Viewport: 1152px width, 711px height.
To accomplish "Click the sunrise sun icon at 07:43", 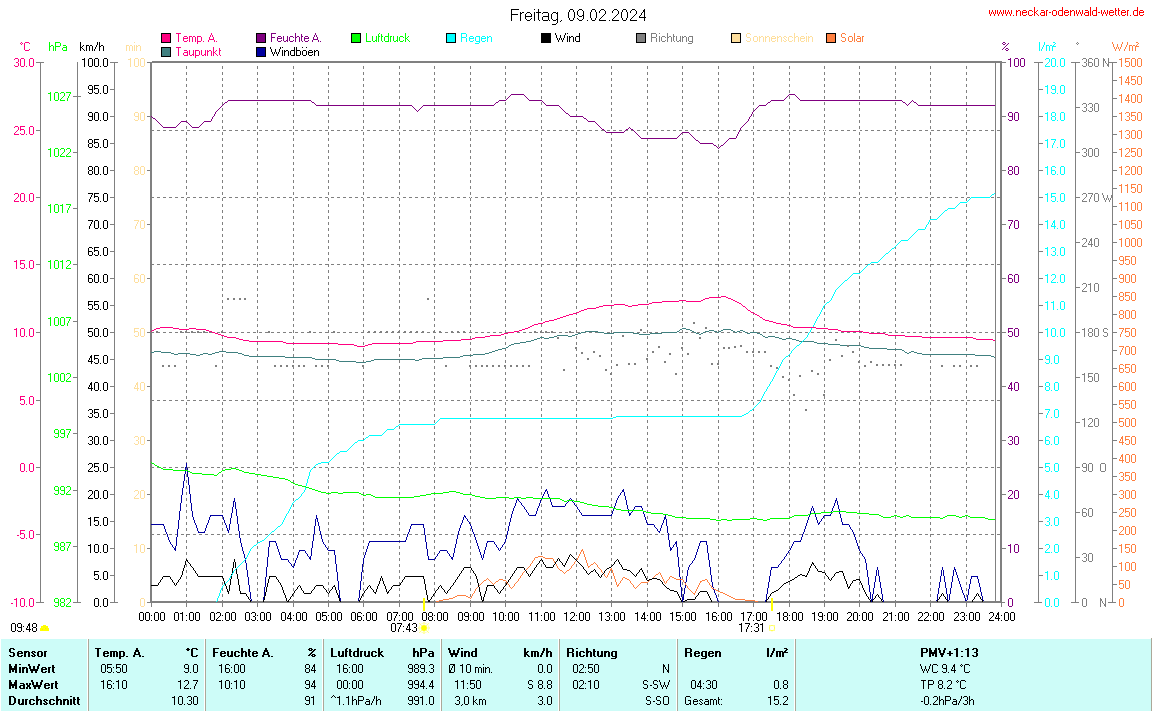I will pyautogui.click(x=425, y=628).
